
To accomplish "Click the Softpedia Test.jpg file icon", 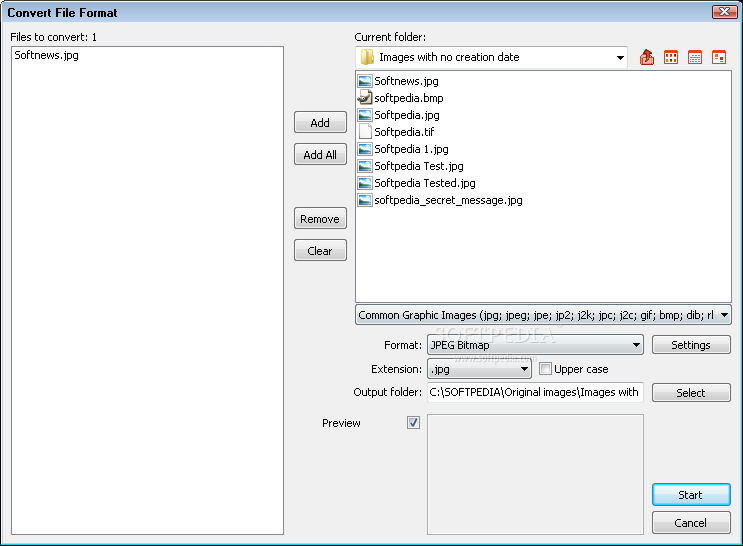I will coord(364,166).
